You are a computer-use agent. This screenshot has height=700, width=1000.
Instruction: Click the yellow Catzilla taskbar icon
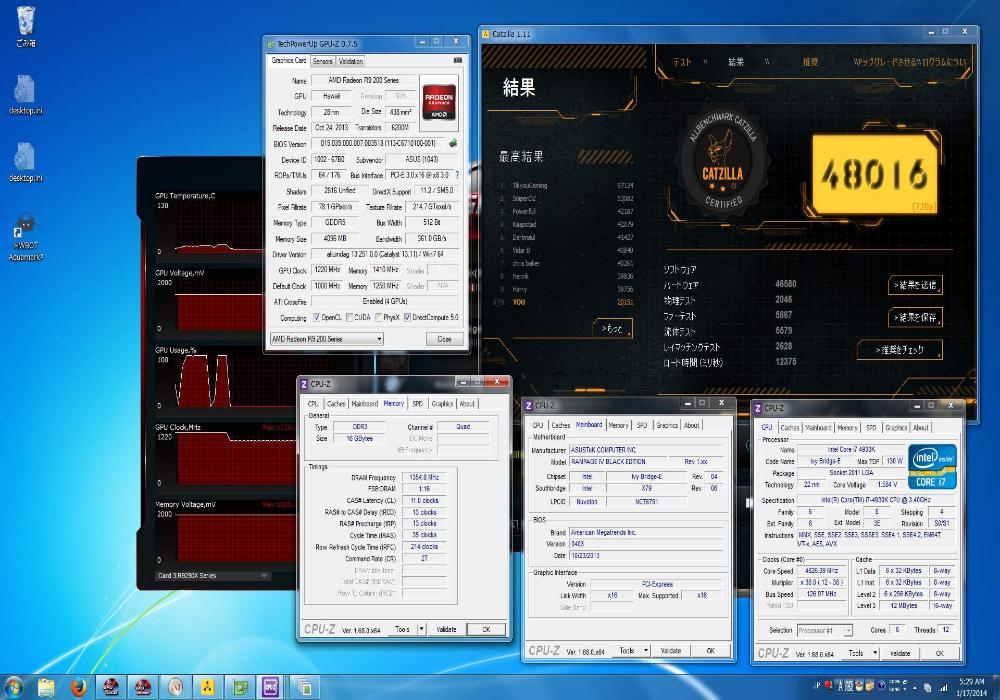pyautogui.click(x=207, y=687)
